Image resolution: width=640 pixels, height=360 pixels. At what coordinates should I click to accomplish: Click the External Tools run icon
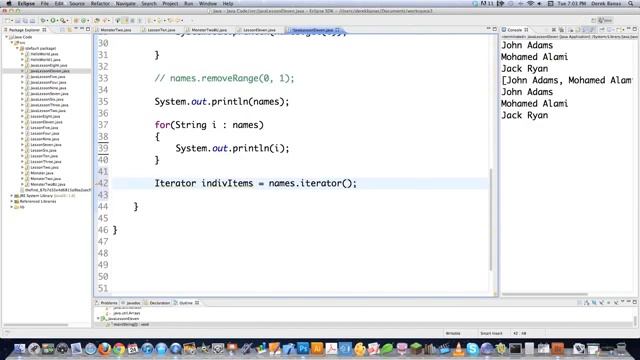click(63, 20)
